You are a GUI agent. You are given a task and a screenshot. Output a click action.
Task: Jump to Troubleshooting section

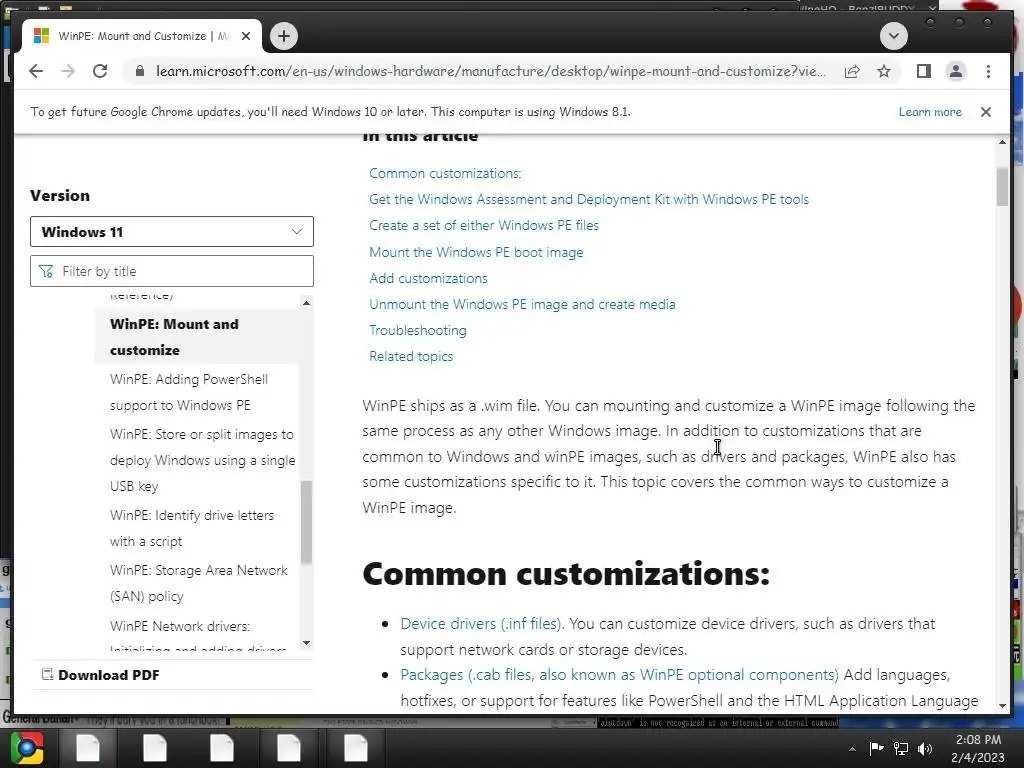tap(417, 330)
